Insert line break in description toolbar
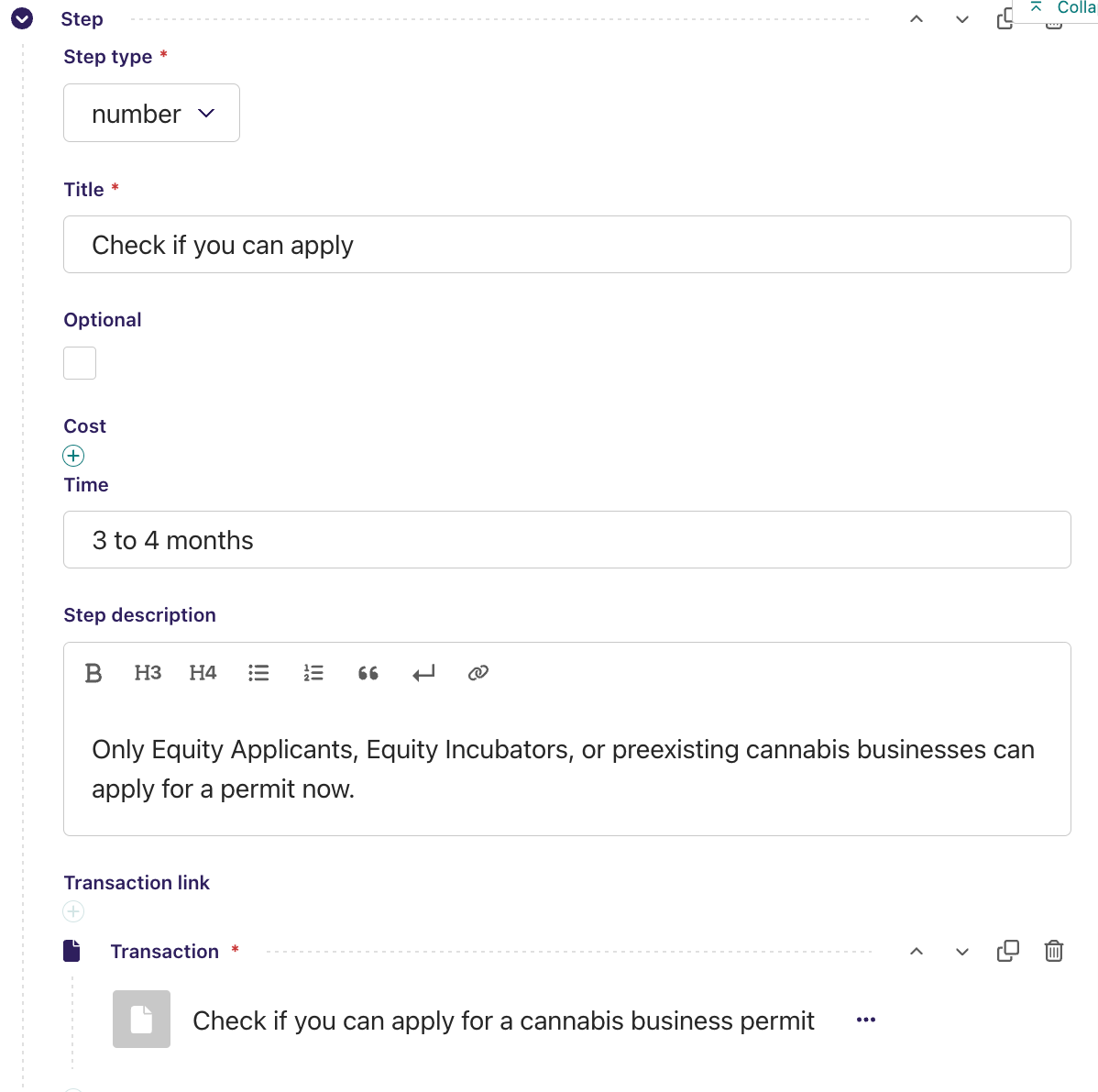This screenshot has height=1092, width=1098. coord(423,674)
